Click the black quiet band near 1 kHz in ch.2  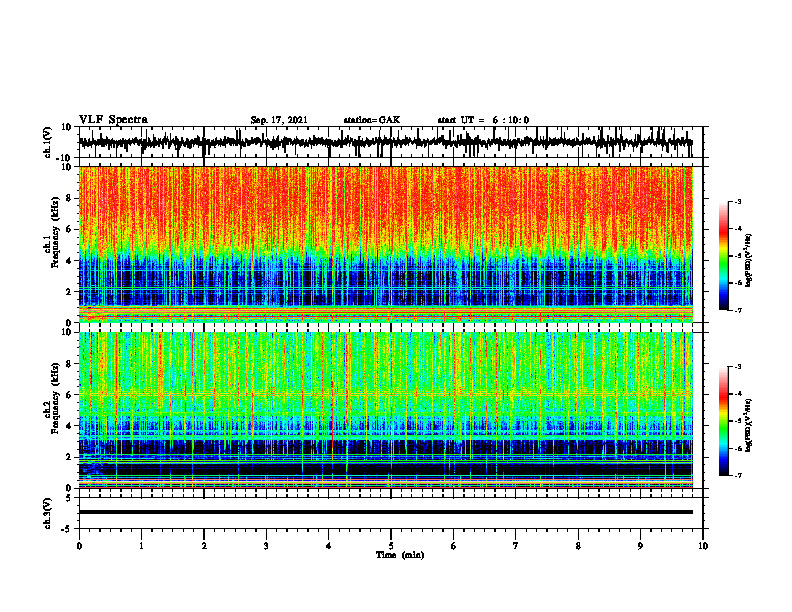pyautogui.click(x=385, y=470)
